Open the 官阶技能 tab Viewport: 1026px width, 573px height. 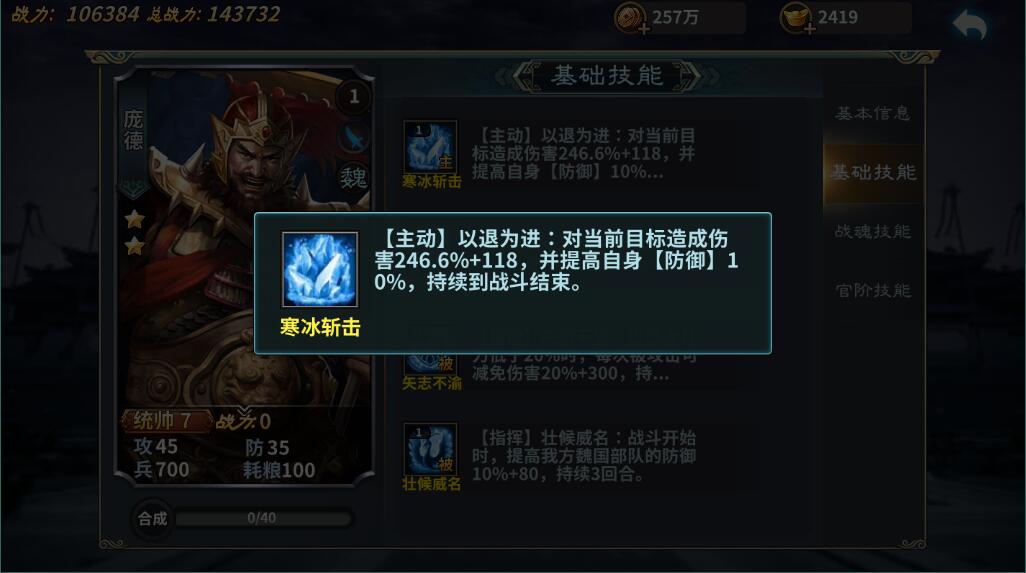point(873,290)
